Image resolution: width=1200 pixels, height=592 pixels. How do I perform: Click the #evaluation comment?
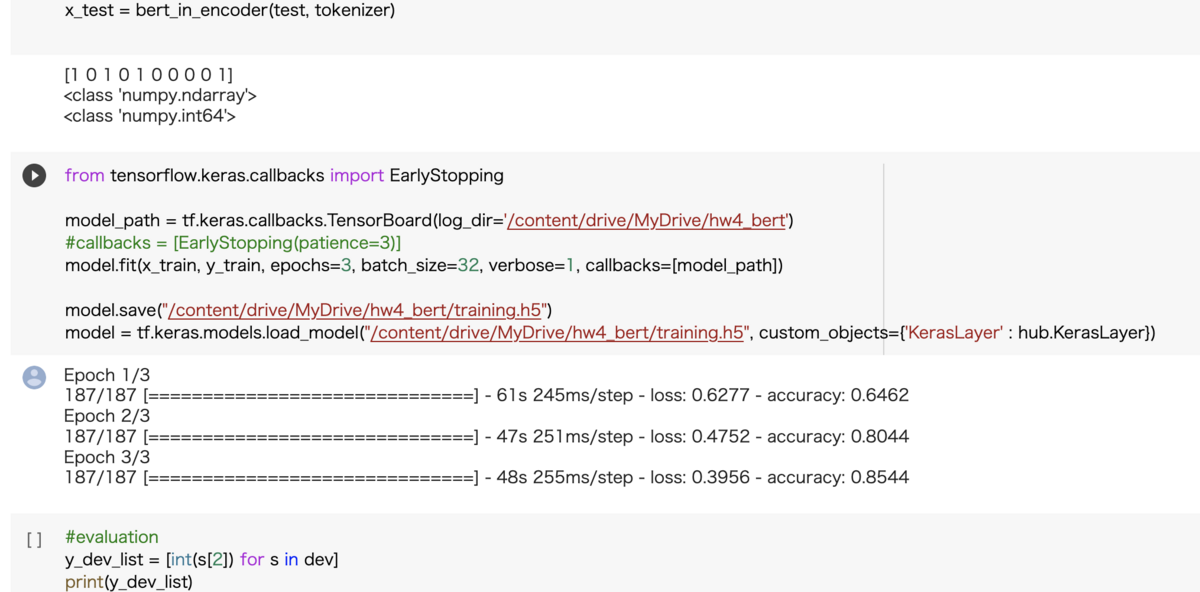click(111, 537)
